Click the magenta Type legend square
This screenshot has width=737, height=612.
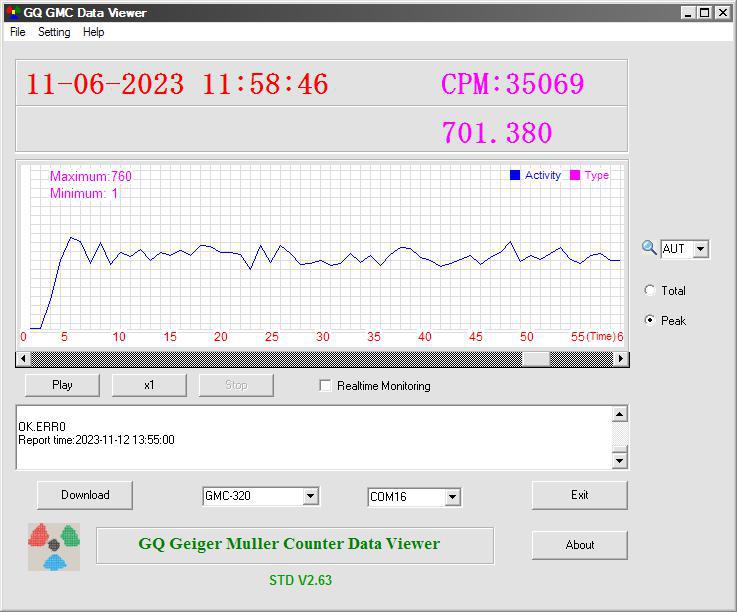click(x=574, y=175)
